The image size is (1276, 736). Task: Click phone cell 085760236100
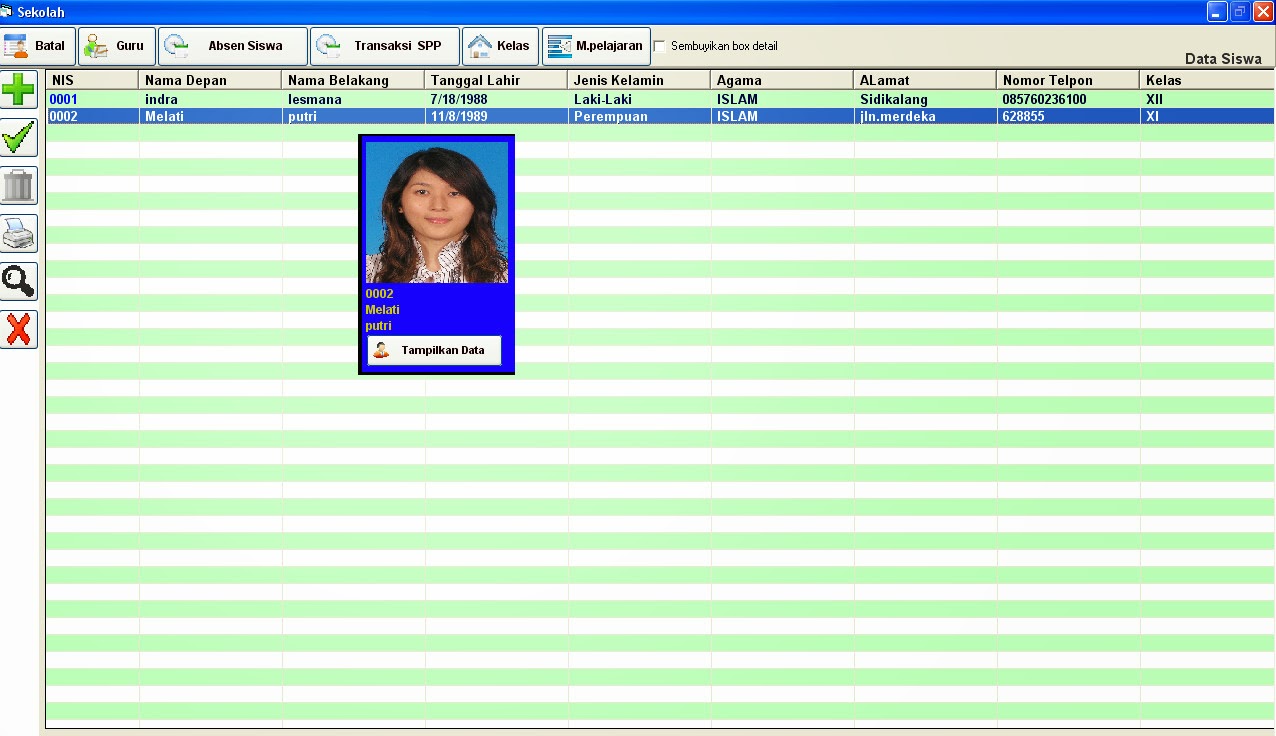1068,99
